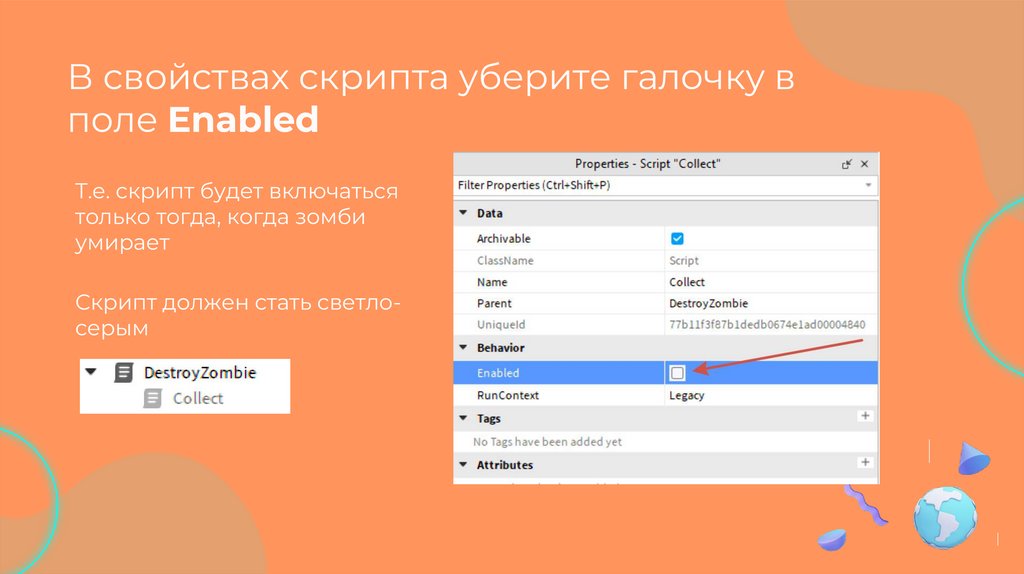1024x574 pixels.
Task: Undock the Properties panel
Action: click(x=846, y=165)
